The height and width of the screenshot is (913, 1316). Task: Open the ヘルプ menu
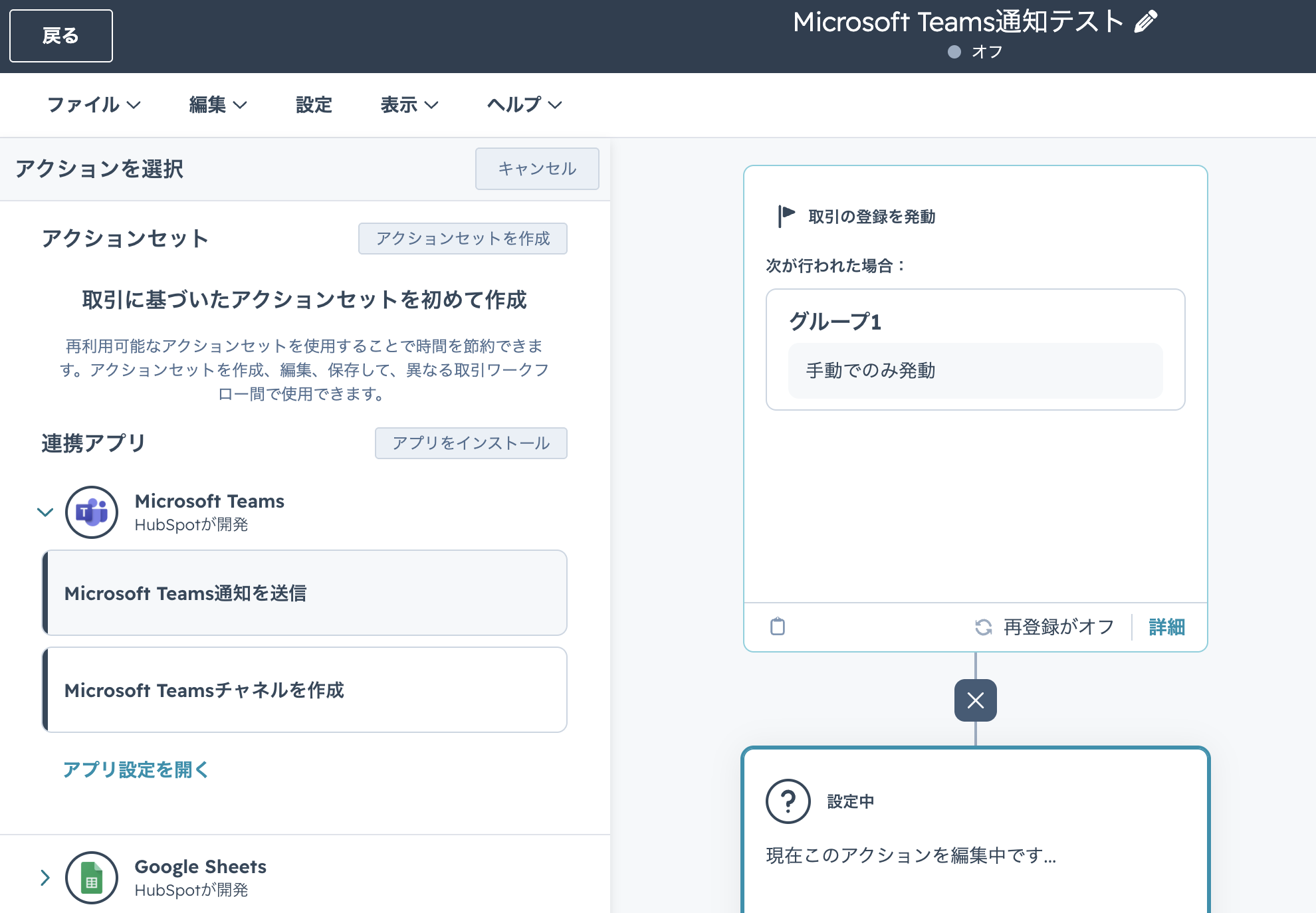tap(524, 105)
